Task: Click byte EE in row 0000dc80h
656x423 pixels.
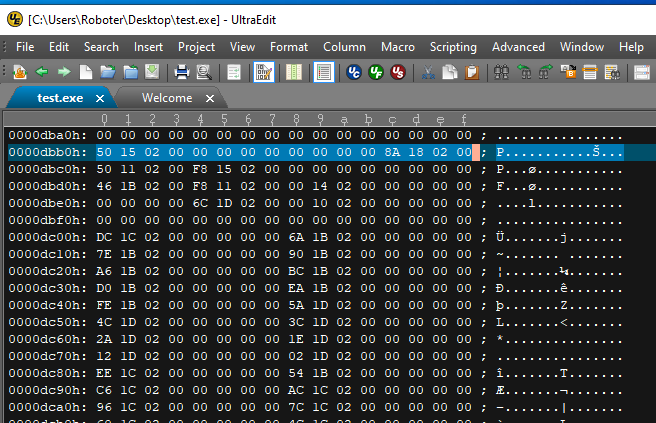Action: (x=104, y=373)
